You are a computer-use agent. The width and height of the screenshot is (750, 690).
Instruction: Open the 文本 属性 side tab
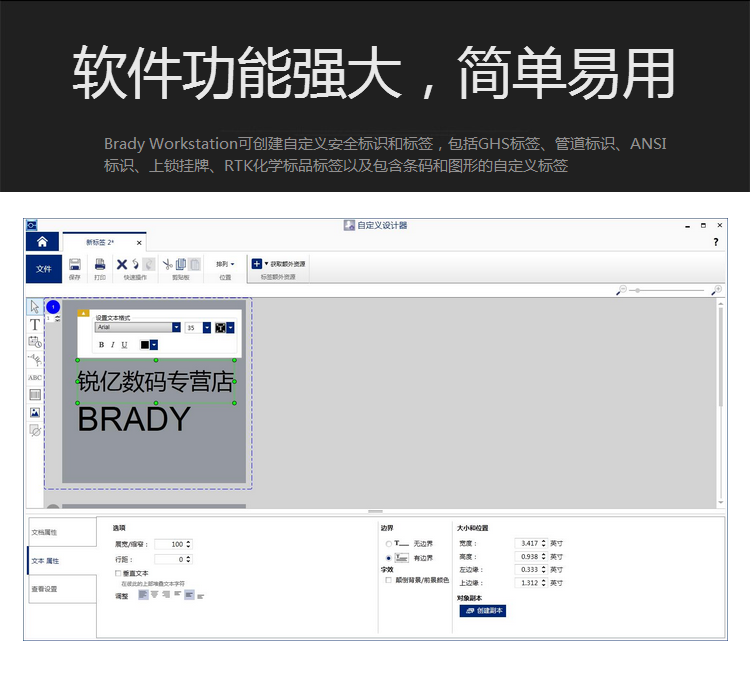coord(62,560)
